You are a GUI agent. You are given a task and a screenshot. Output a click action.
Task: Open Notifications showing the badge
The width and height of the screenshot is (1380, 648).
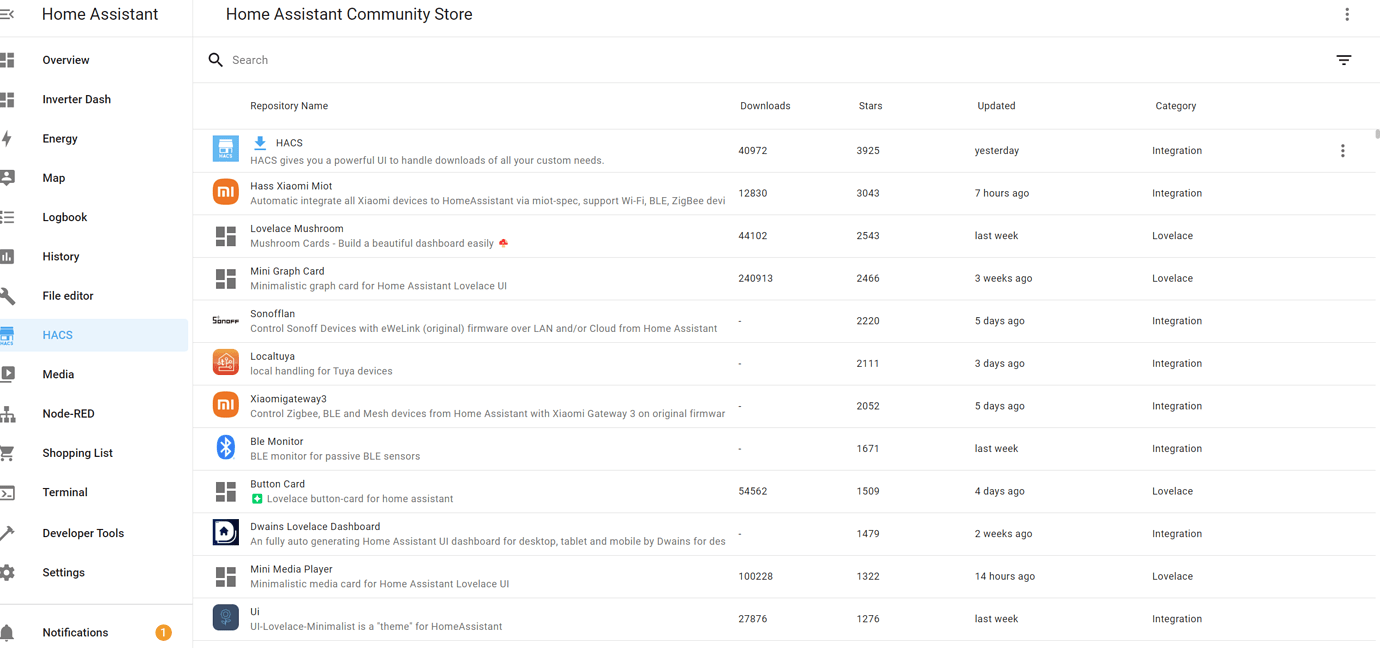[x=75, y=632]
